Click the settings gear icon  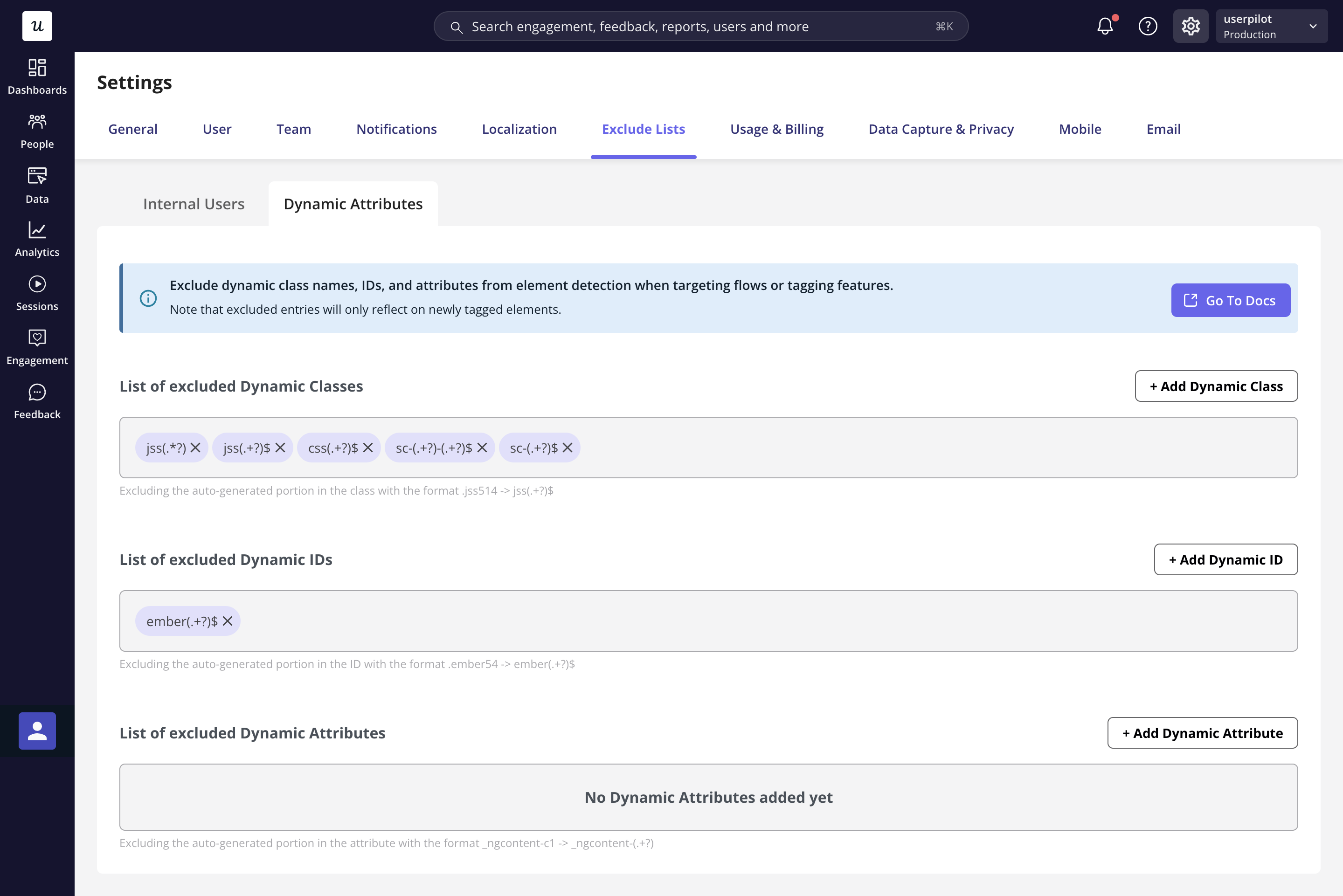(1191, 26)
